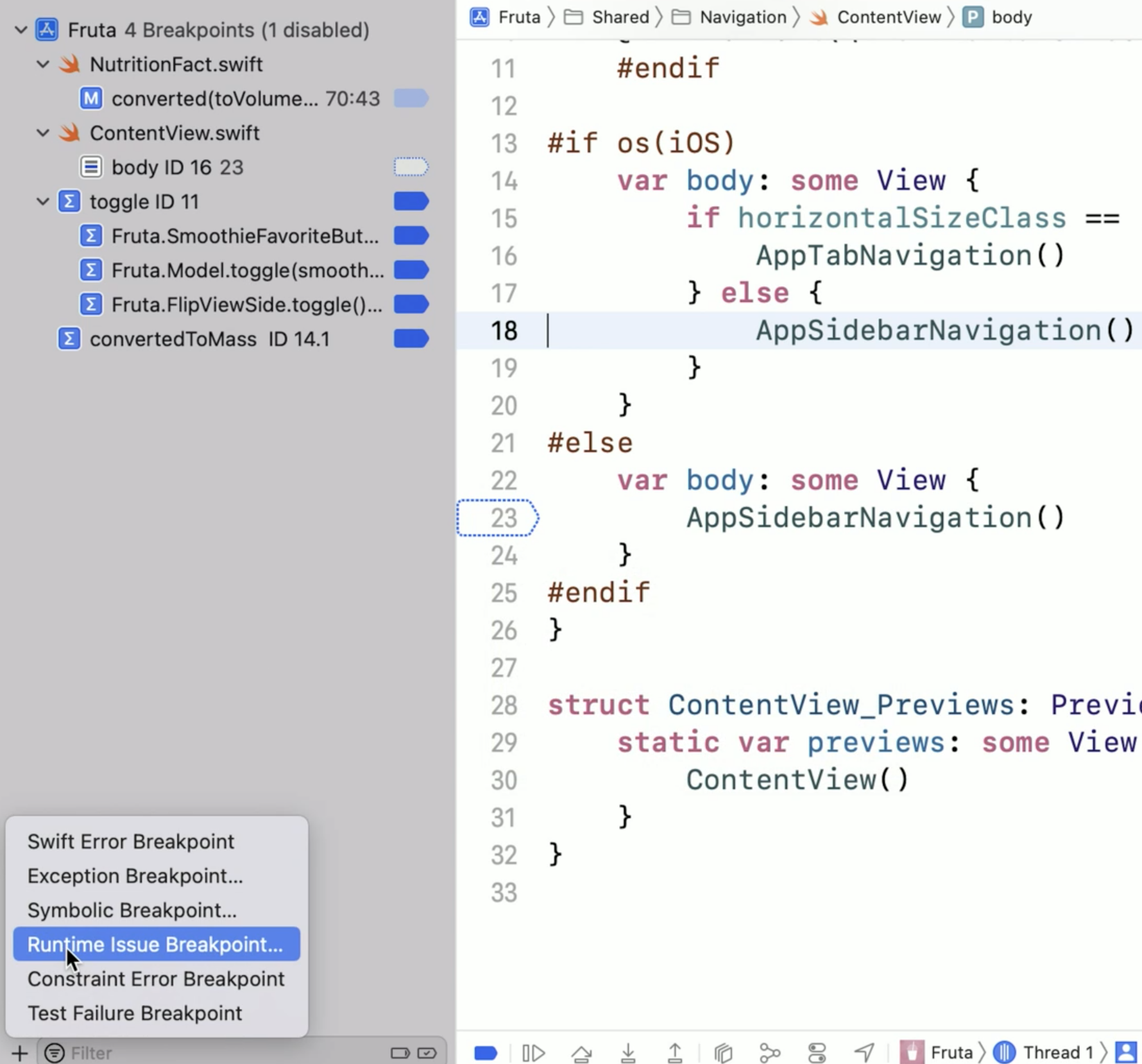Click the Step Over debug button
Image resolution: width=1142 pixels, height=1064 pixels.
[x=581, y=1053]
